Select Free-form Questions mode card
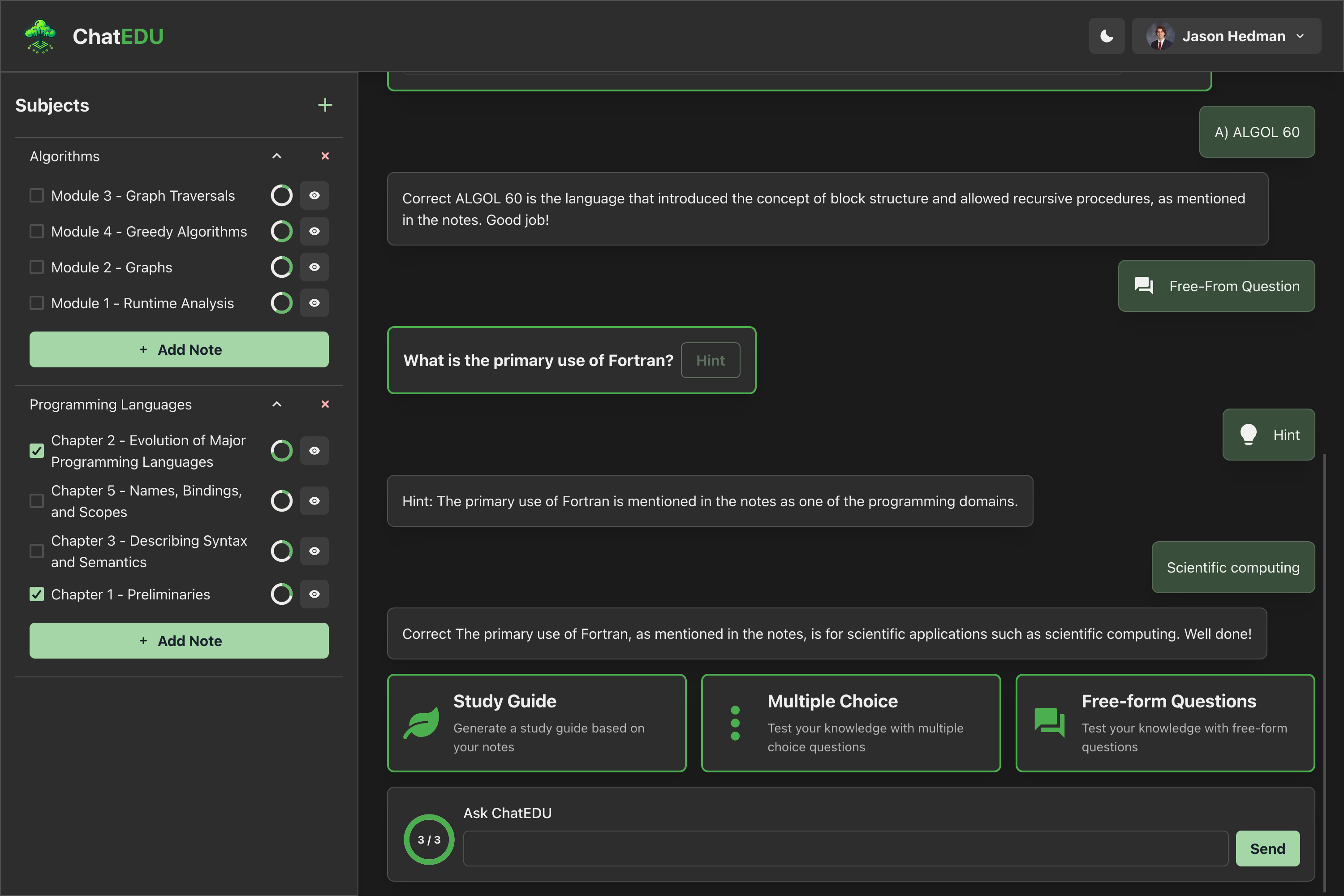1344x896 pixels. [x=1164, y=723]
